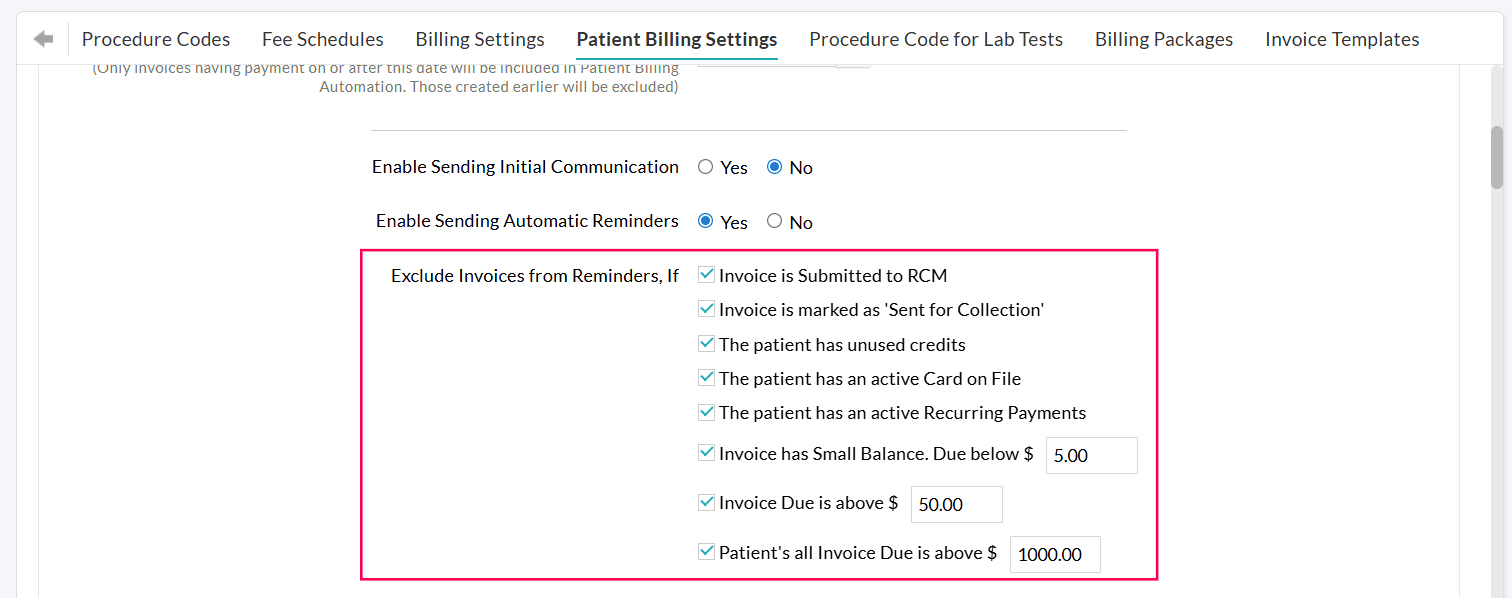Click the Invoice Due amount field showing 50.00
The image size is (1512, 598).
tap(956, 504)
